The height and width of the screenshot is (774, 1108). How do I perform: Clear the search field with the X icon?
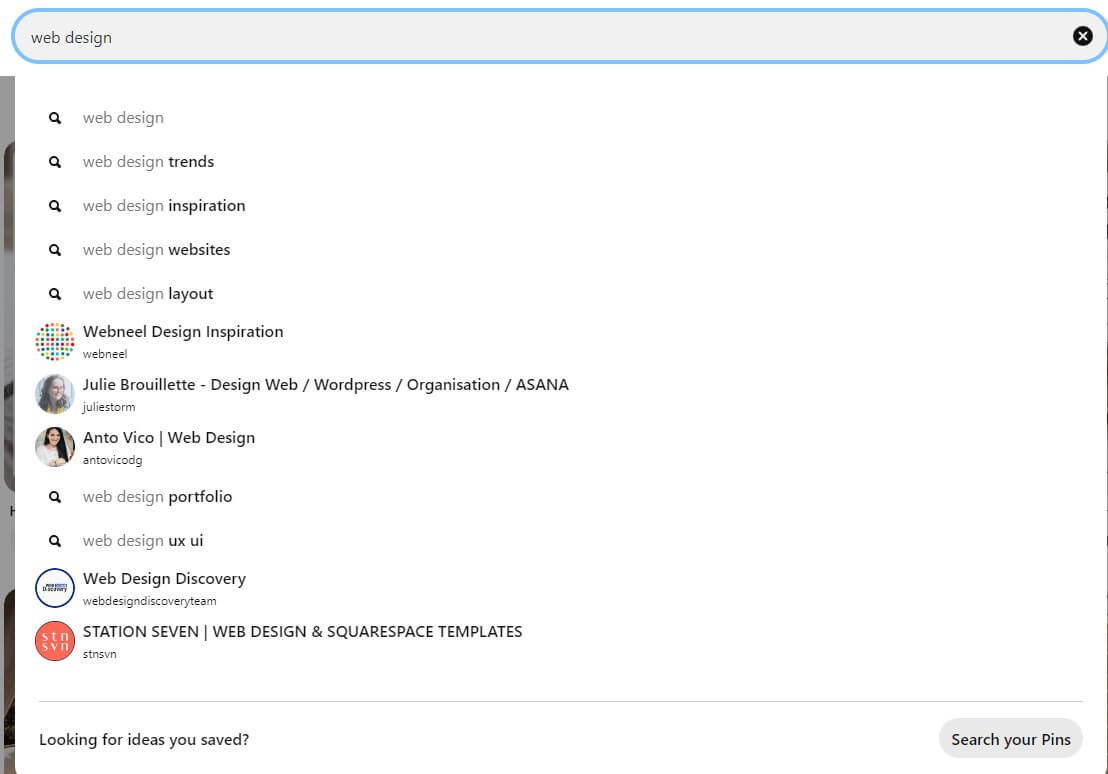1082,36
